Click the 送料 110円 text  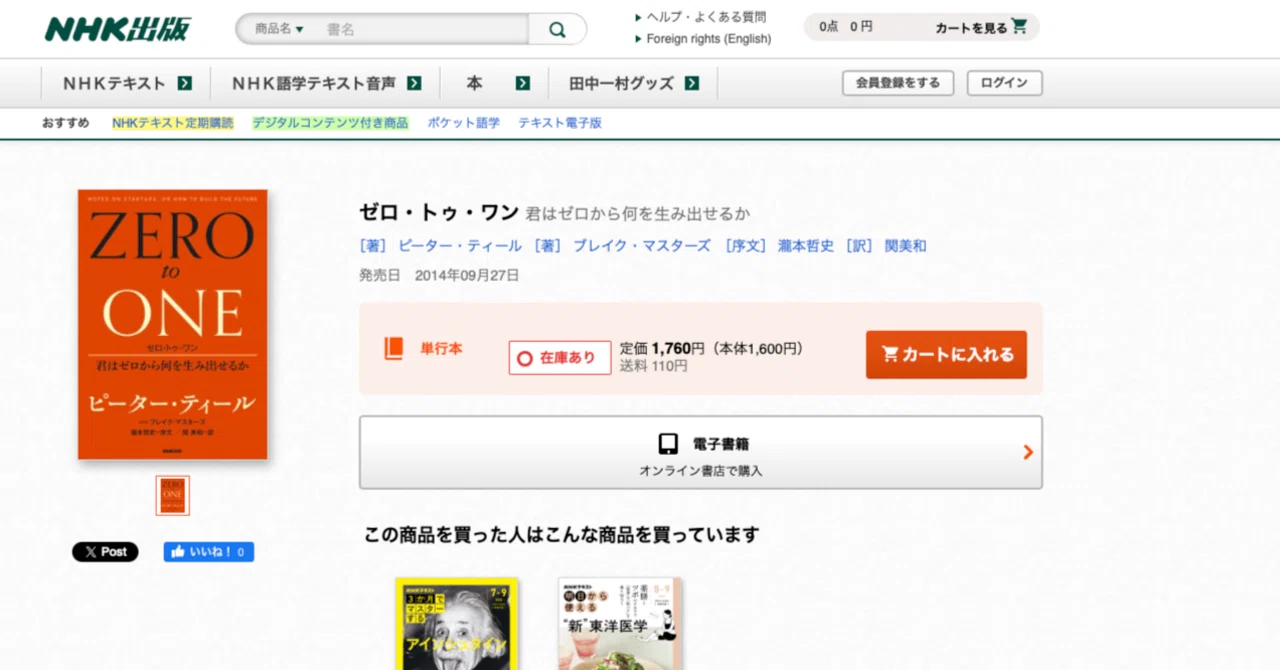(x=654, y=366)
